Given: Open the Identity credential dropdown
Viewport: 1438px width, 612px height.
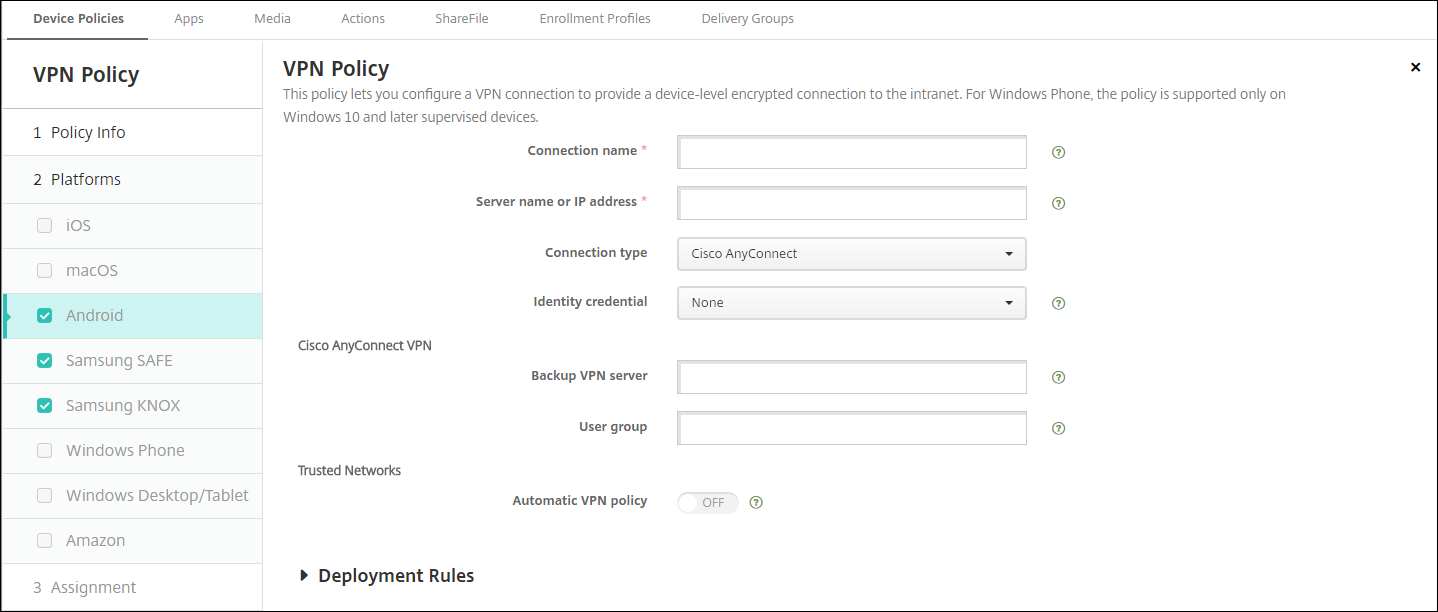Looking at the screenshot, I should [x=851, y=303].
